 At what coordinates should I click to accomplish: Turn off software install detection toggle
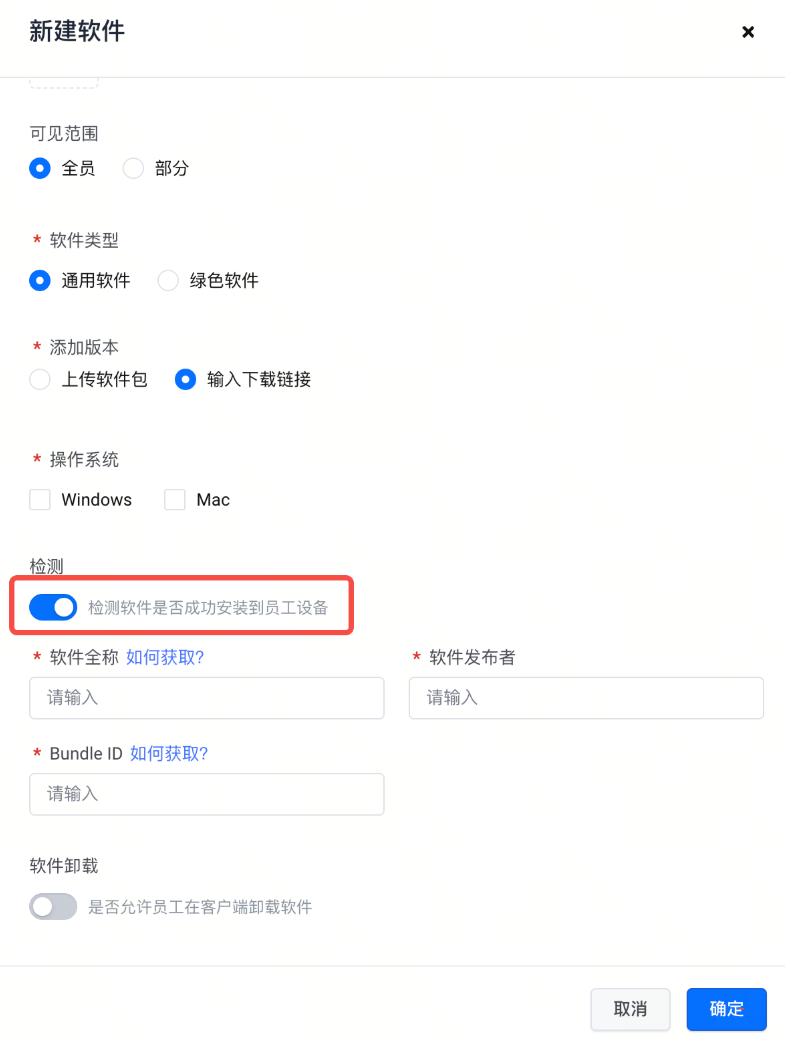point(53,607)
